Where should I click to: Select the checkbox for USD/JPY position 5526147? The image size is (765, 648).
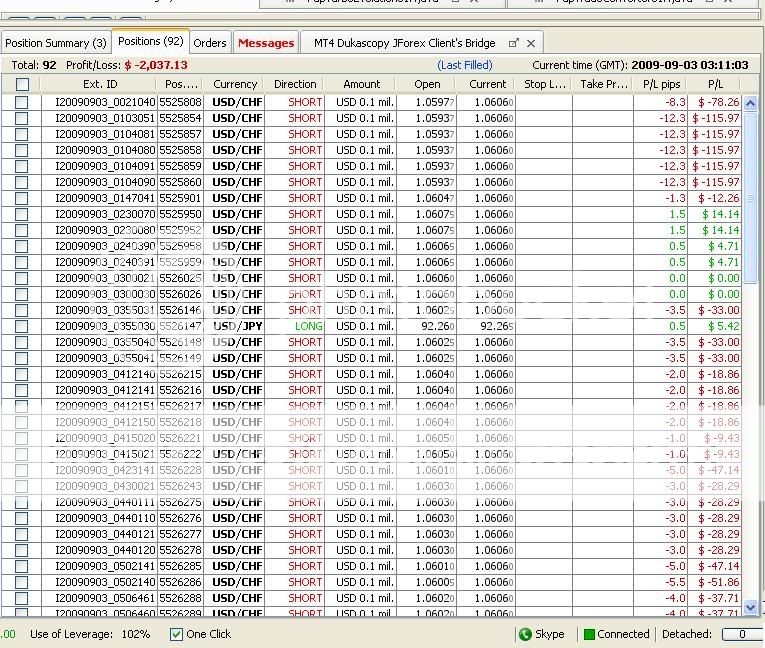21,326
